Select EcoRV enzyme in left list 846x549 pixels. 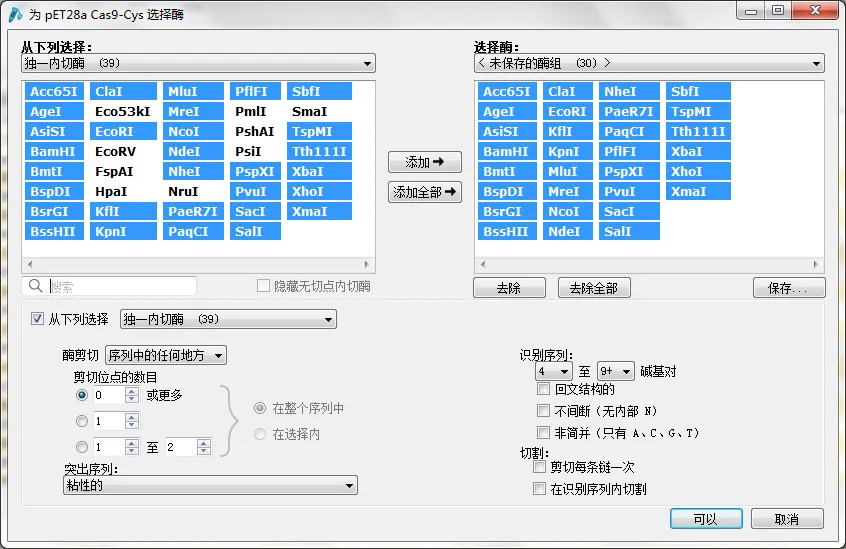116,152
